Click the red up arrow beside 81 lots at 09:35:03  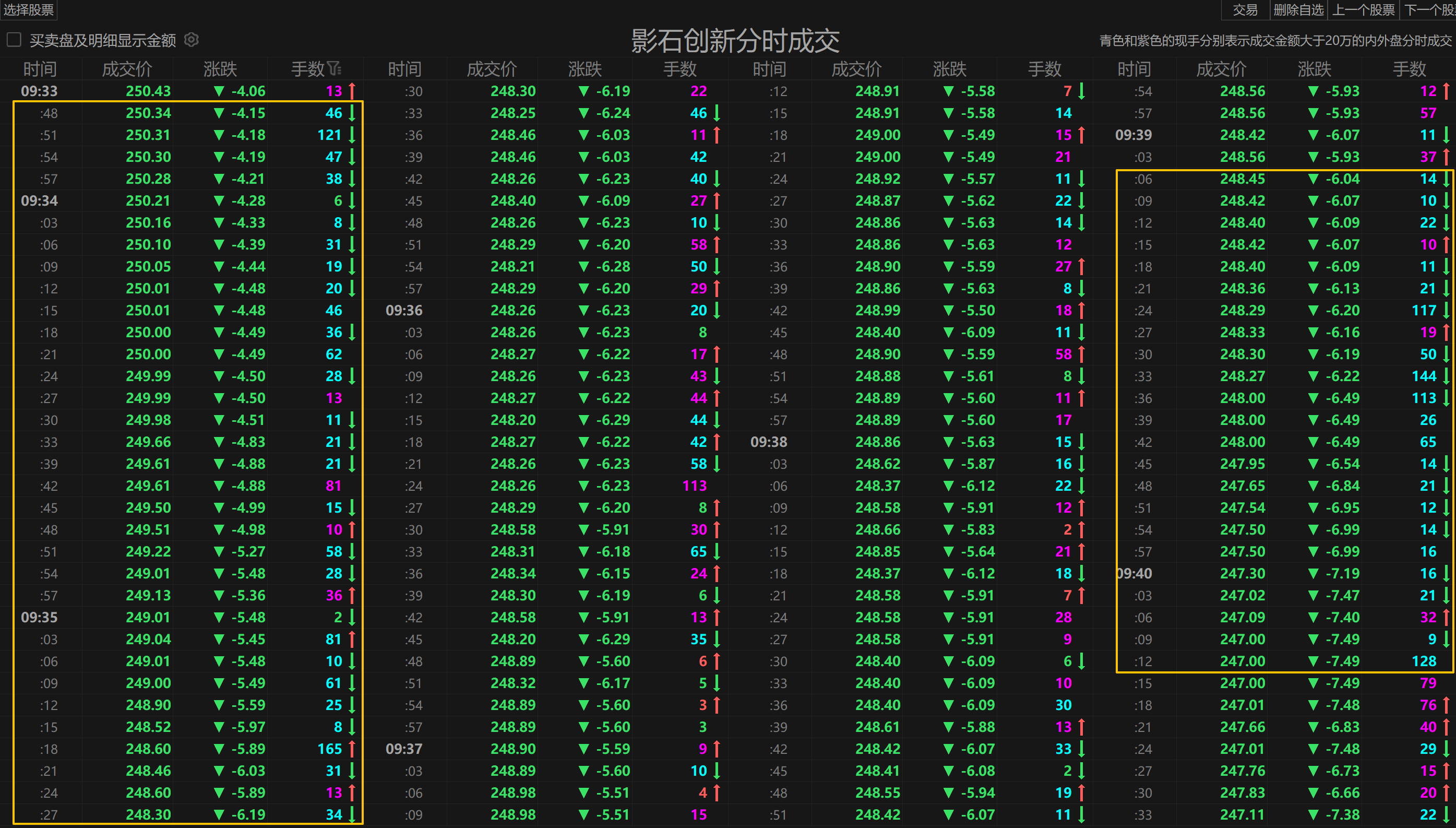pos(352,639)
